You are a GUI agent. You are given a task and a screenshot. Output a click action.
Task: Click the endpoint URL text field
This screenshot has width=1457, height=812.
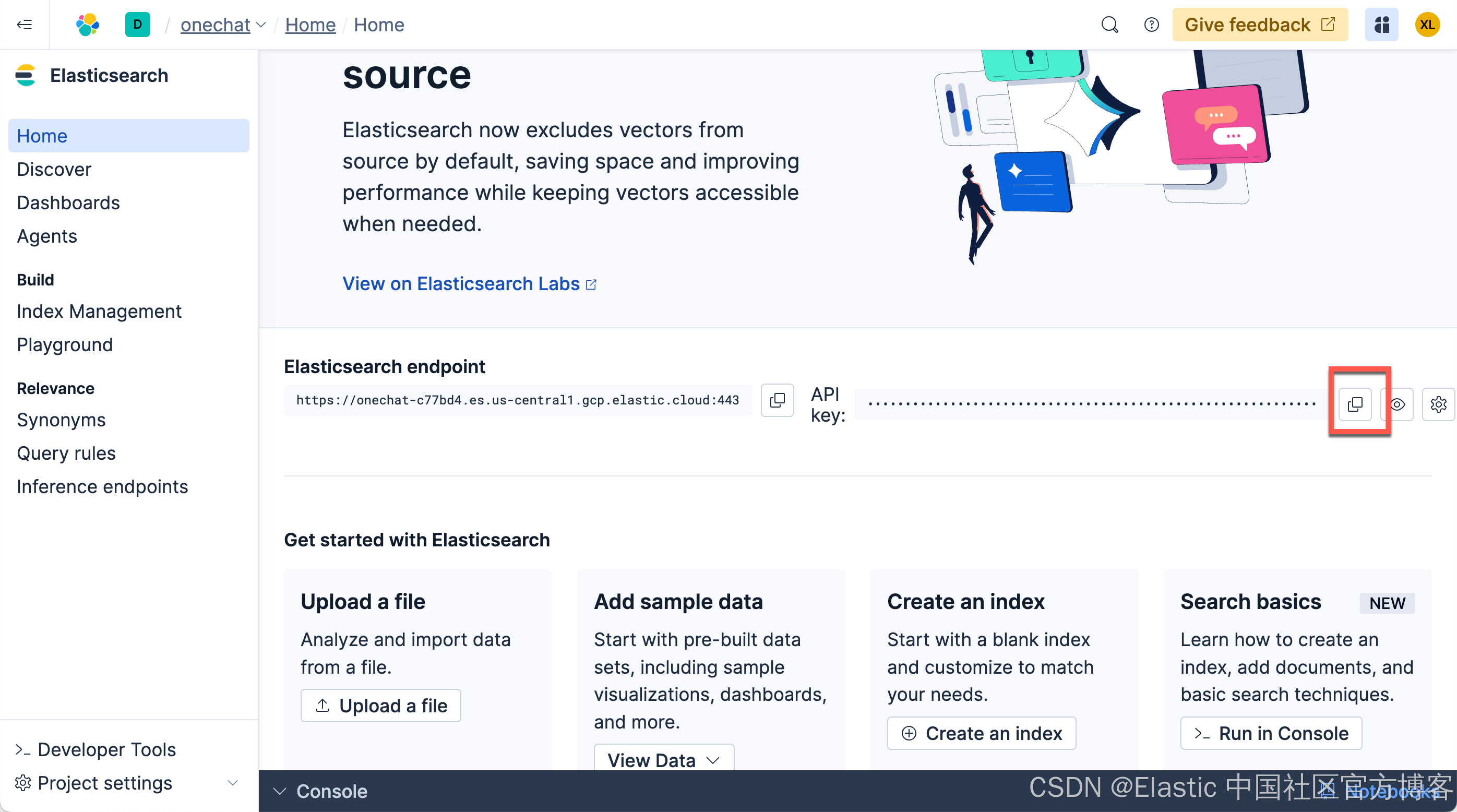click(517, 400)
